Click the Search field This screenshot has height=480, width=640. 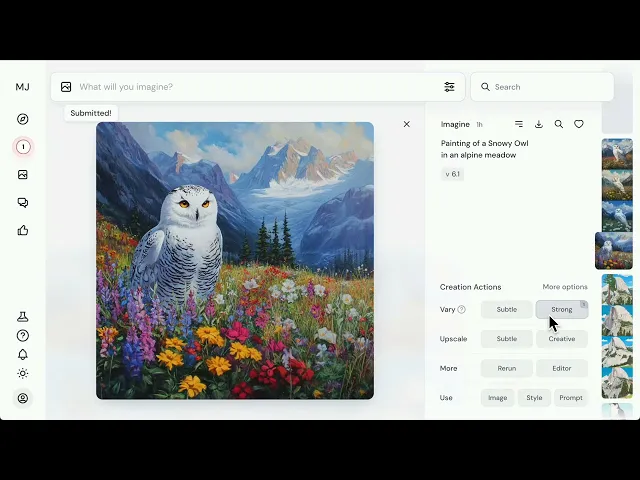[x=542, y=87]
